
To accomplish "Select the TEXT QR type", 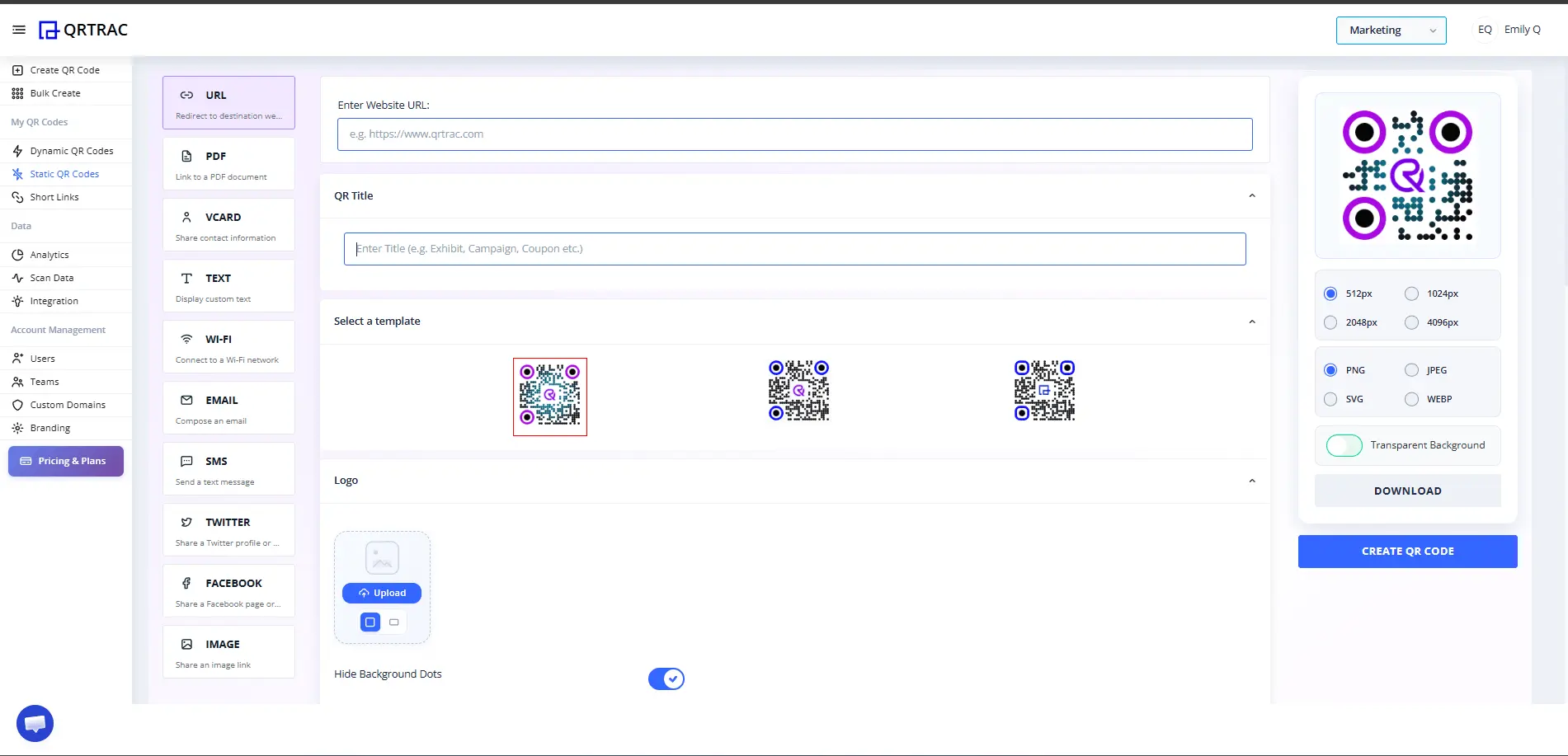I will 228,286.
